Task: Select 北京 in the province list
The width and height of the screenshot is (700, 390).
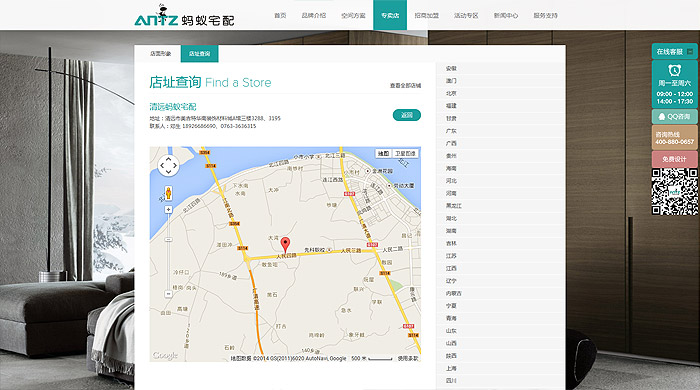Action: click(451, 93)
